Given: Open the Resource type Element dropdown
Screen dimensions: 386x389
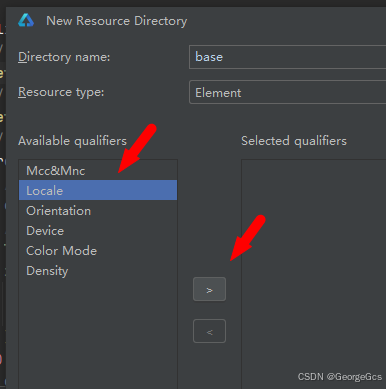Looking at the screenshot, I should (x=287, y=92).
